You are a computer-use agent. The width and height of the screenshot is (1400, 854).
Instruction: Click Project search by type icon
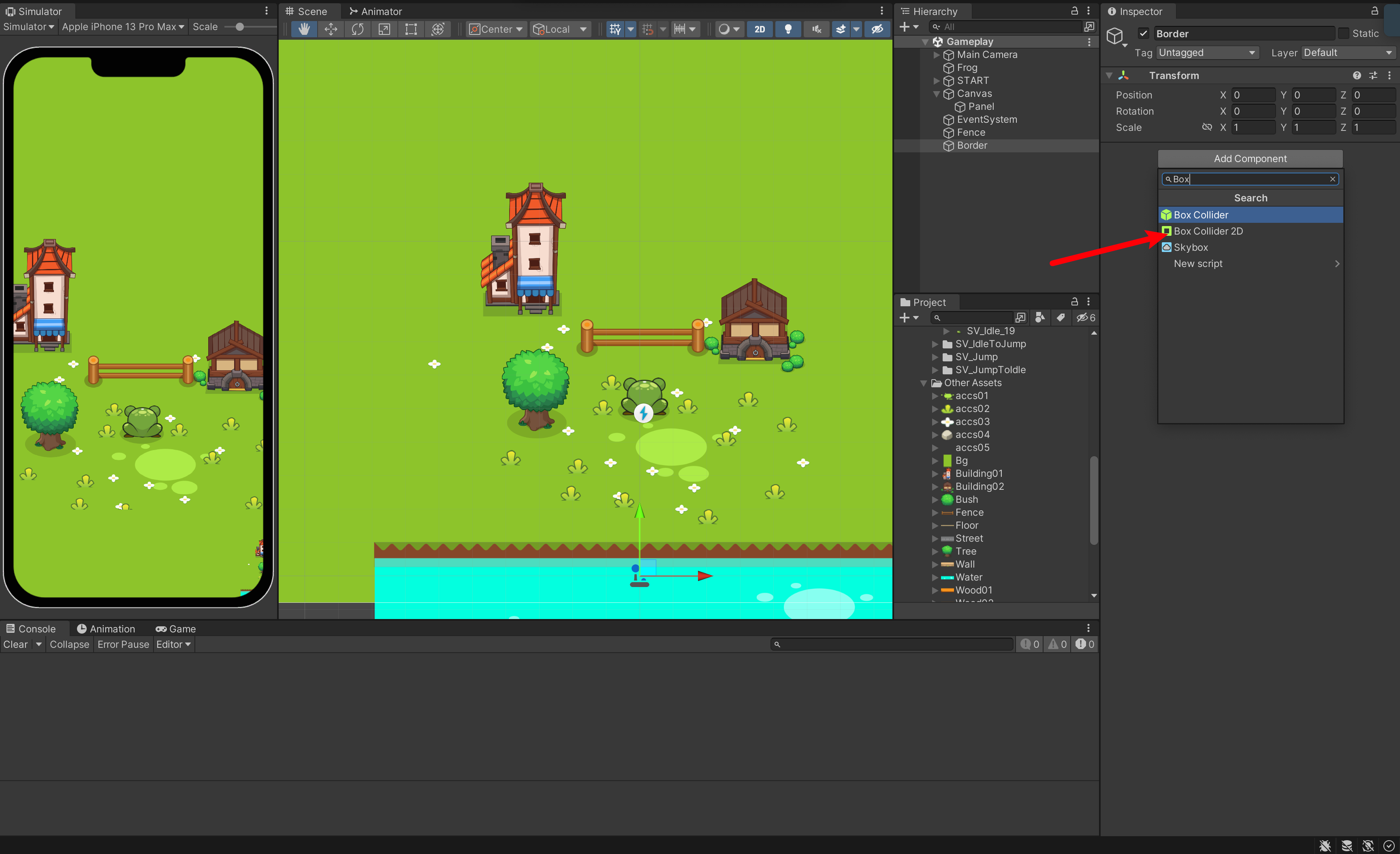1040,318
